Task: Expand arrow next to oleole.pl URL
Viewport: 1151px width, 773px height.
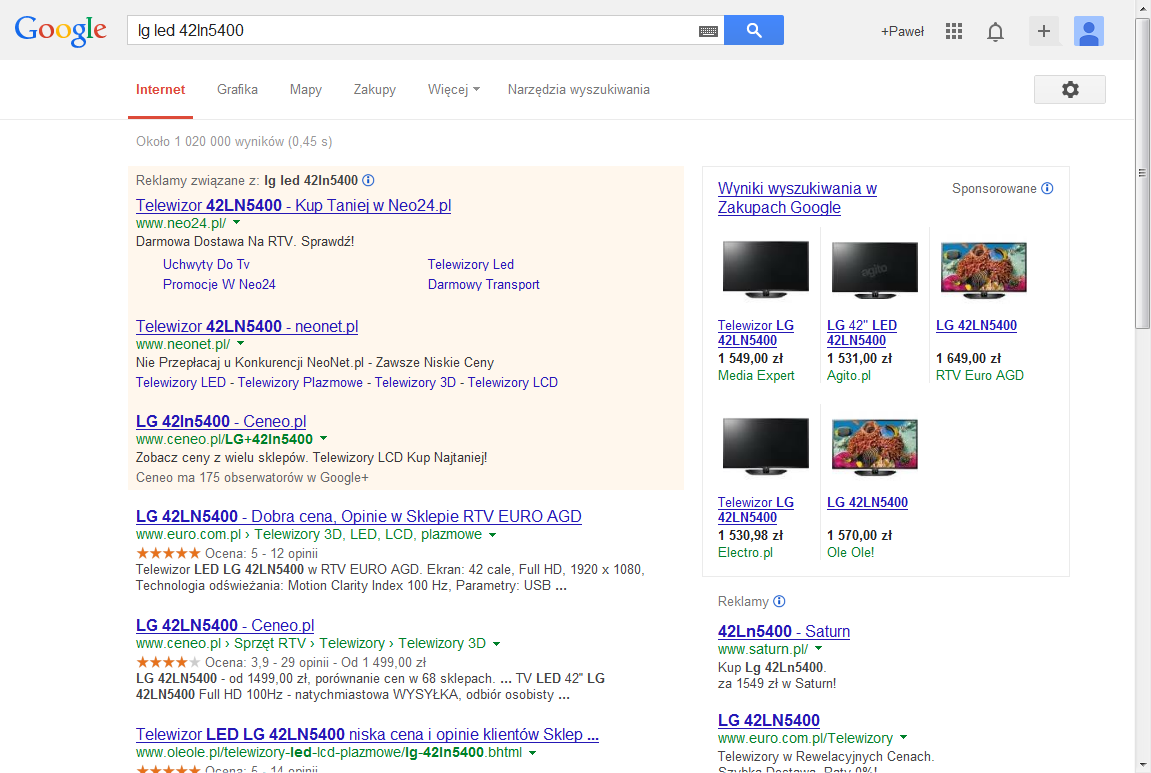Action: (x=532, y=752)
